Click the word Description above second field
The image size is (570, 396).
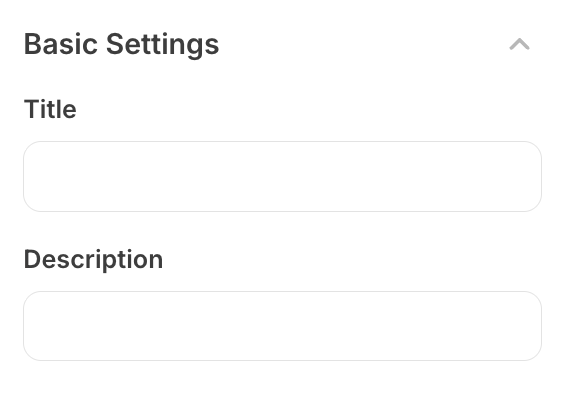point(93,260)
